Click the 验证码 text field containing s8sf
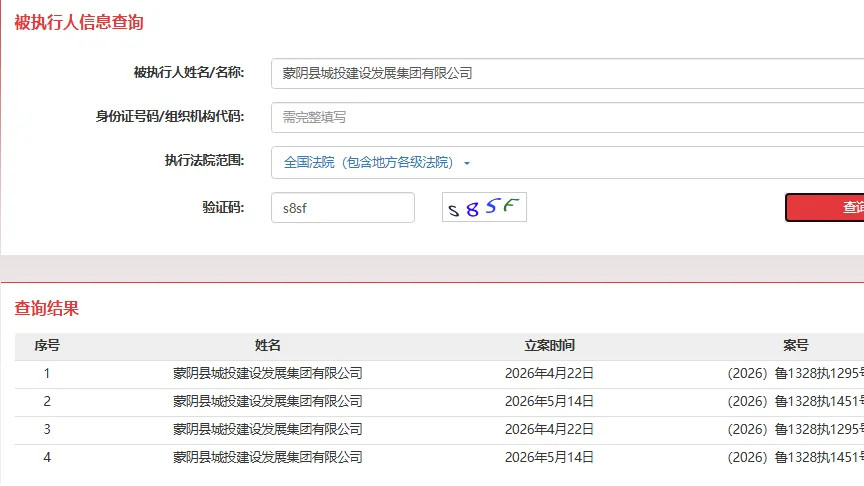This screenshot has width=864, height=486. [343, 208]
